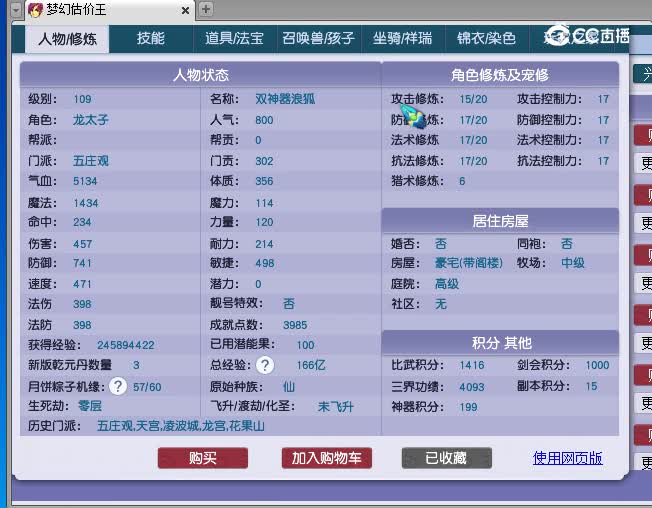Click the 角色修炼及宠修 section header
This screenshot has height=508, width=652.
[x=500, y=75]
